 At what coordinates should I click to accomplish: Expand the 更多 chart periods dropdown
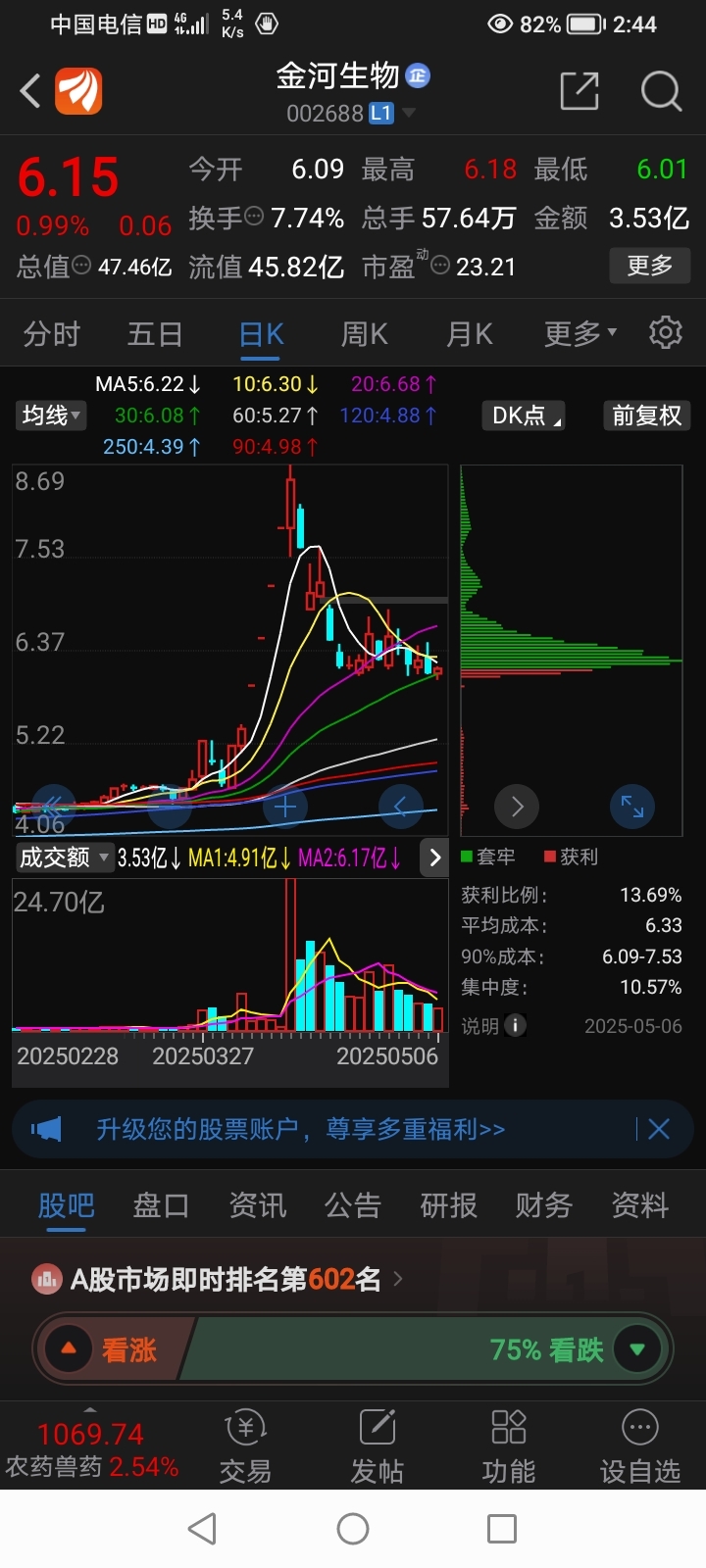click(x=580, y=333)
